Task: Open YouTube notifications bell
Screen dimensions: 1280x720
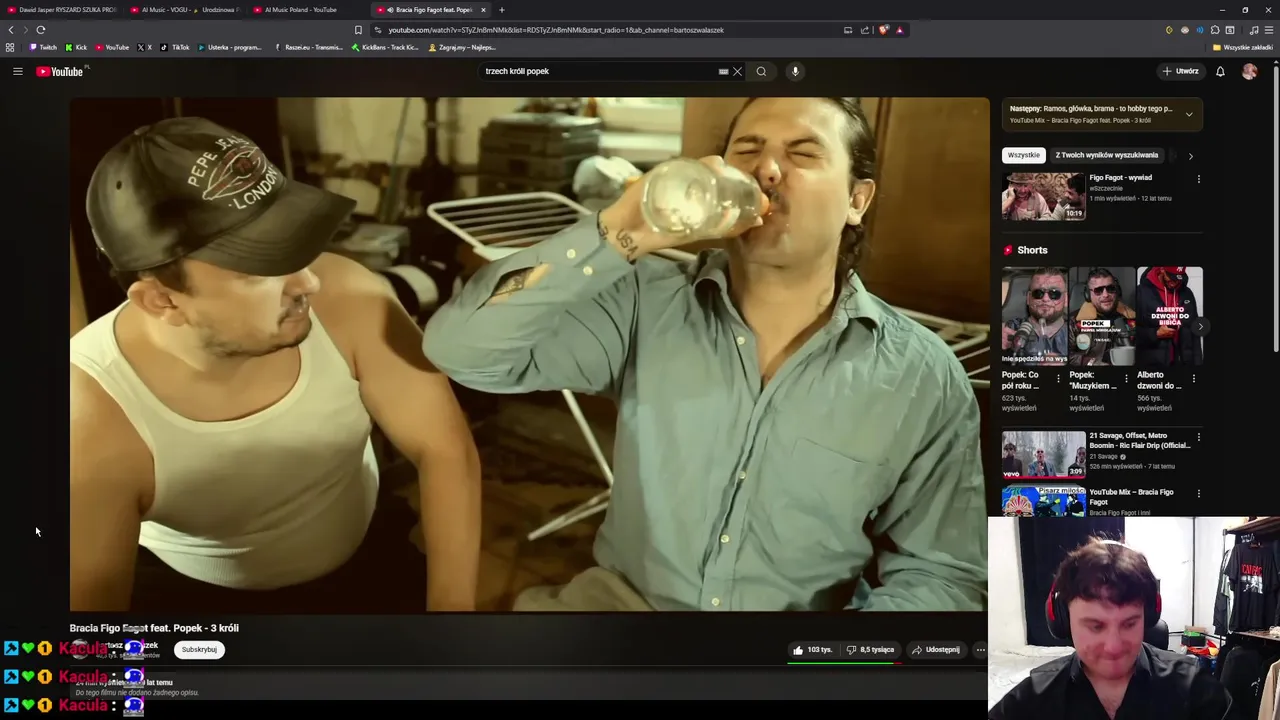Action: 1220,71
